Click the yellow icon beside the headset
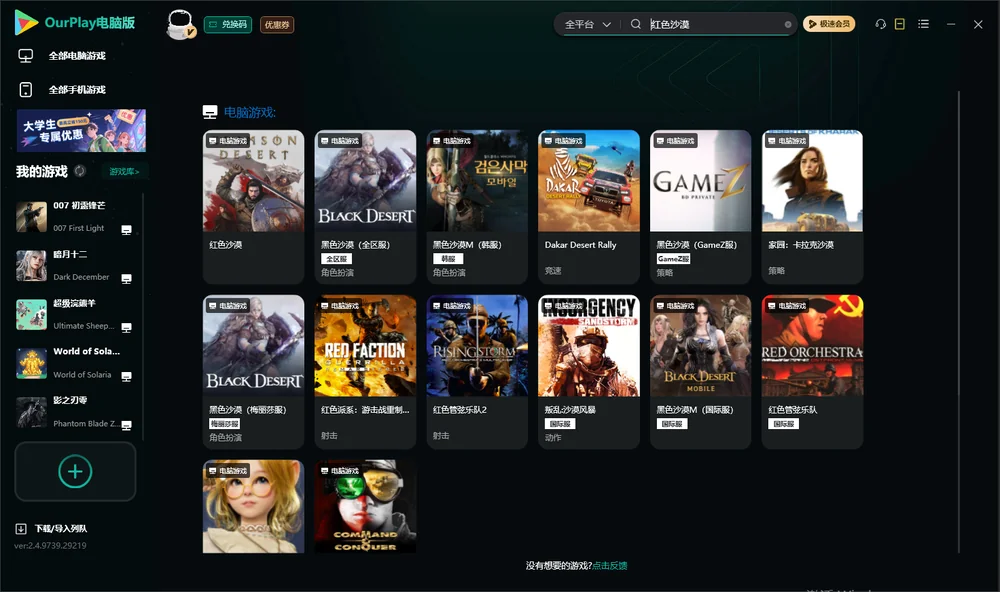1000x592 pixels. click(x=899, y=24)
